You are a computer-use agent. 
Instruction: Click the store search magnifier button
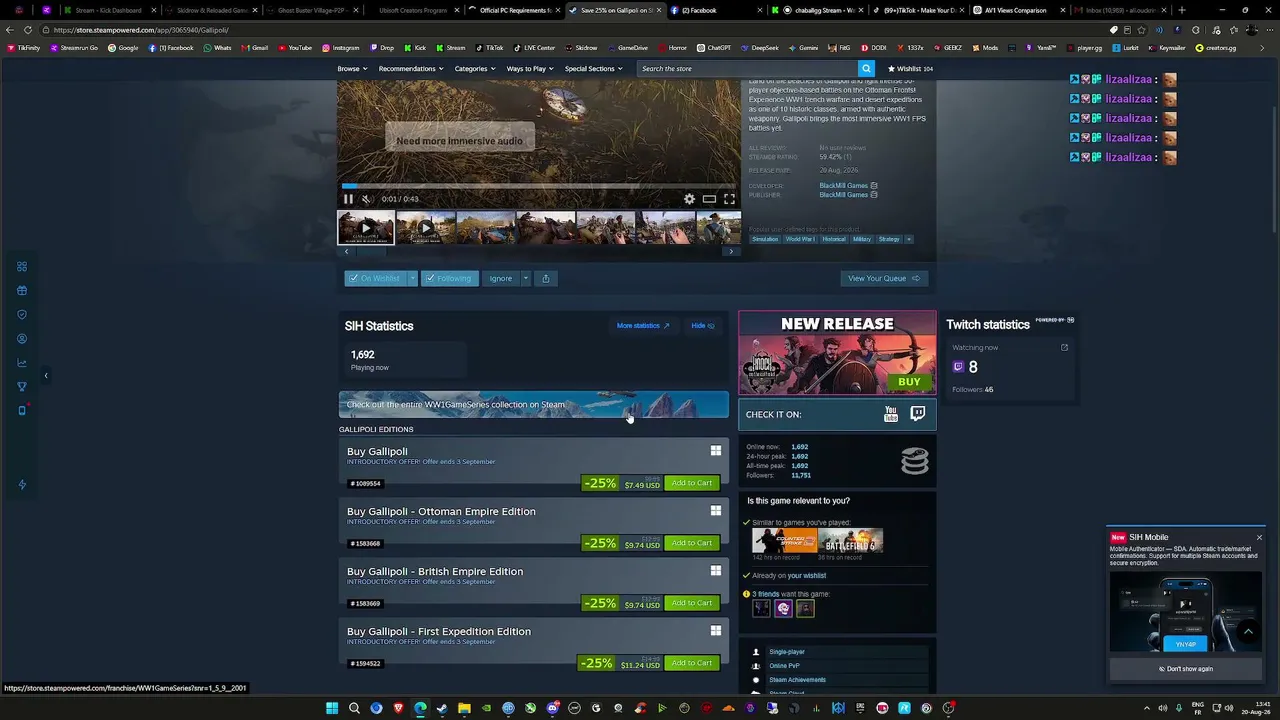(867, 69)
